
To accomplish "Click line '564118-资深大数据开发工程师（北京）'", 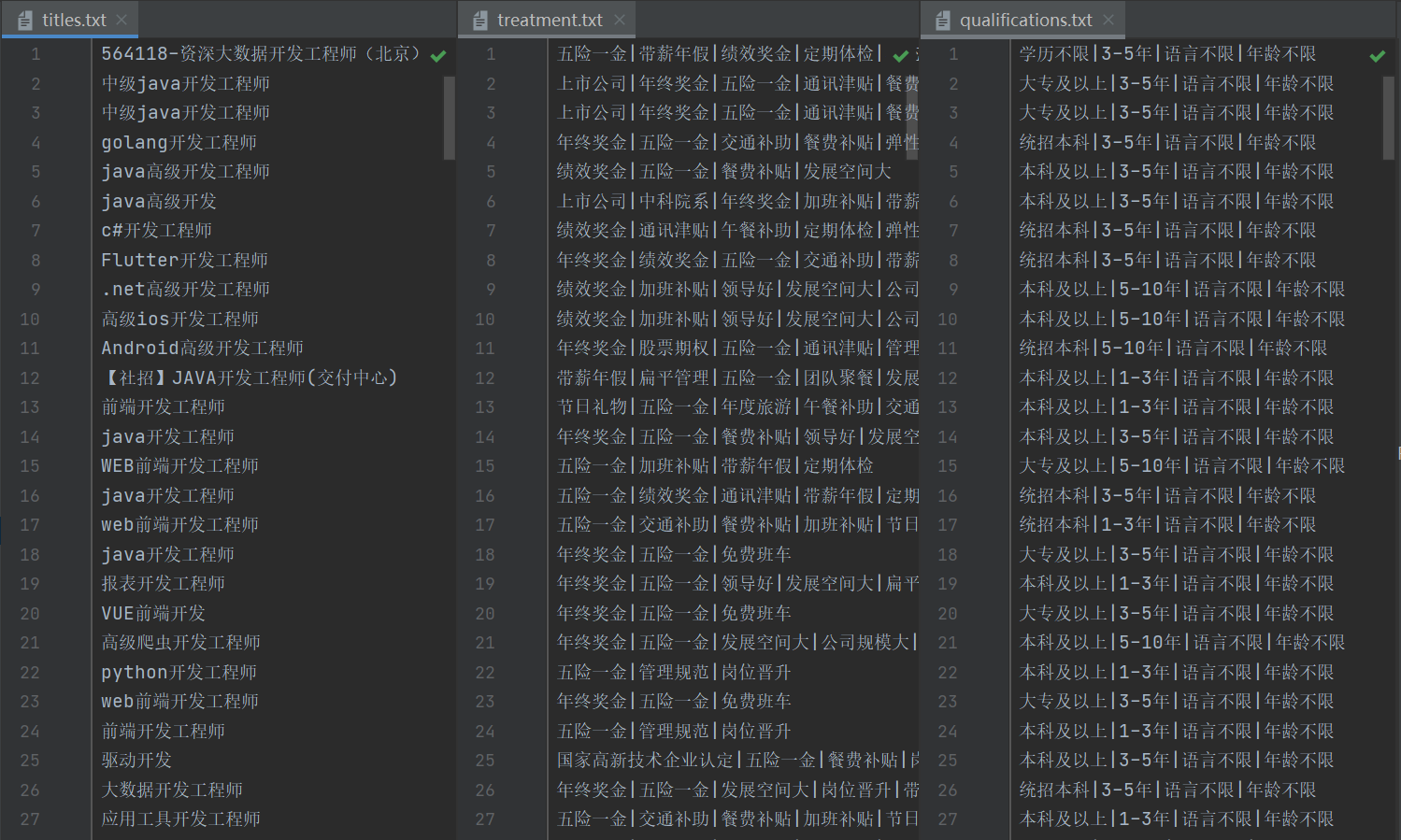I will (261, 54).
